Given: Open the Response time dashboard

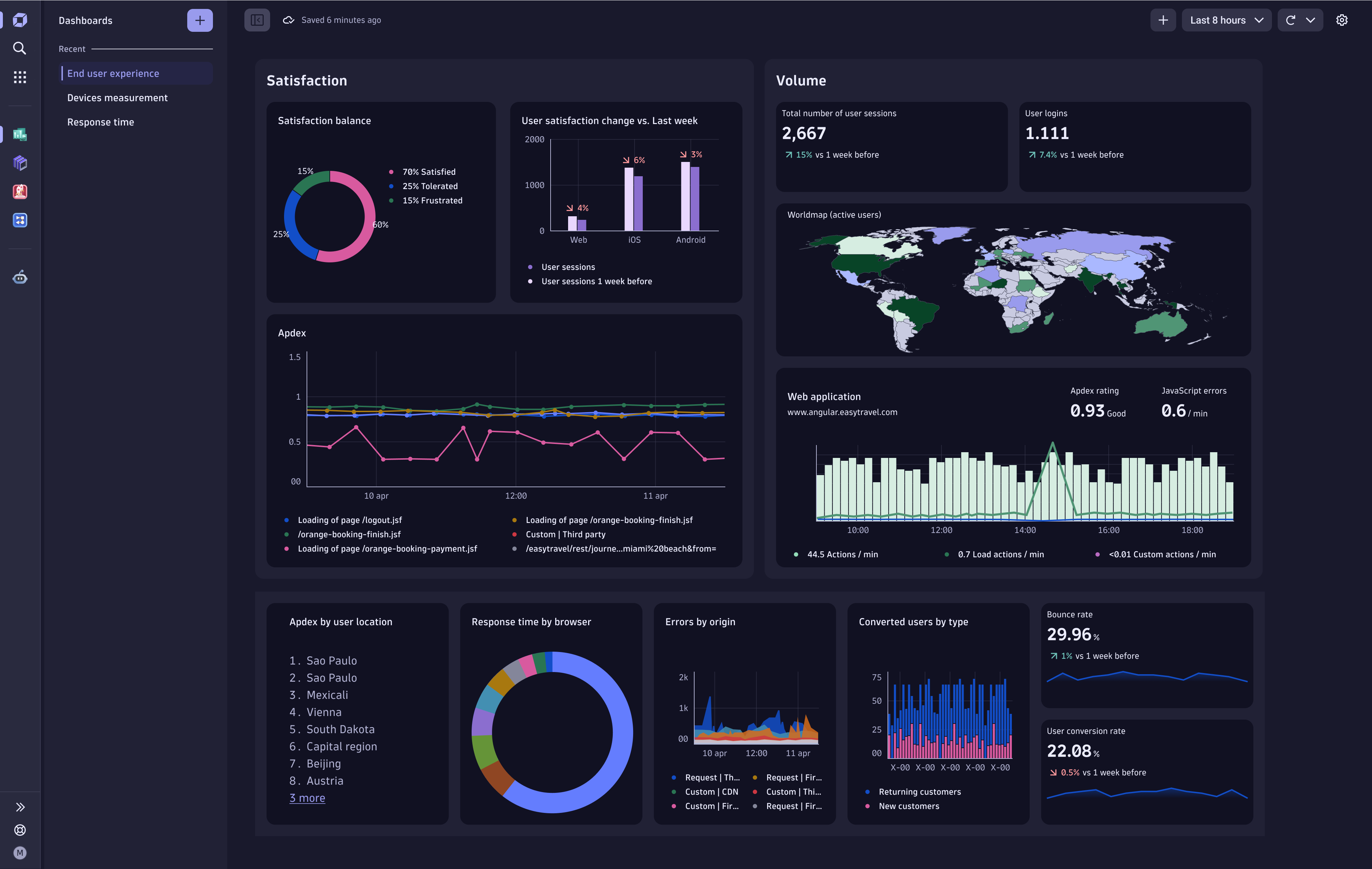Looking at the screenshot, I should [x=101, y=122].
